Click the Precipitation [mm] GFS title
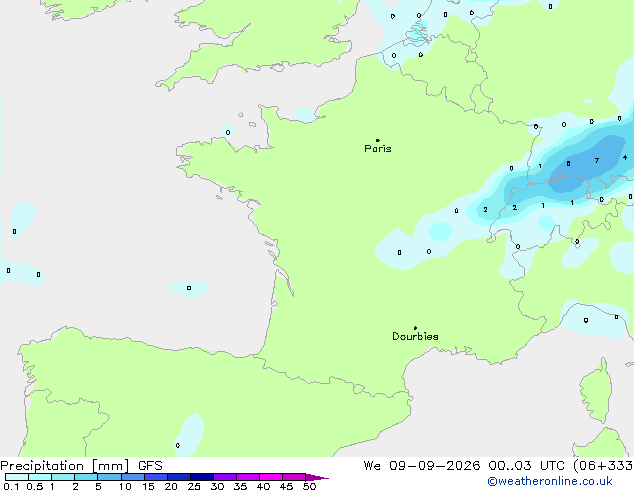Image resolution: width=634 pixels, height=490 pixels. (81, 466)
